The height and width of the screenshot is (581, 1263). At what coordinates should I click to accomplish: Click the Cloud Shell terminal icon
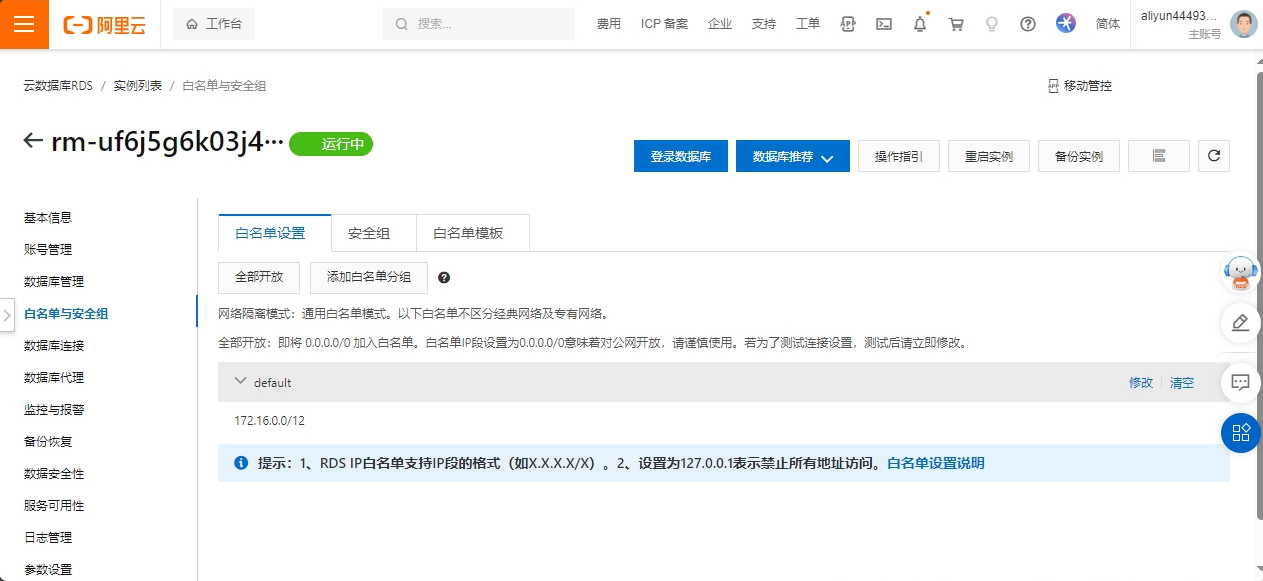(883, 24)
